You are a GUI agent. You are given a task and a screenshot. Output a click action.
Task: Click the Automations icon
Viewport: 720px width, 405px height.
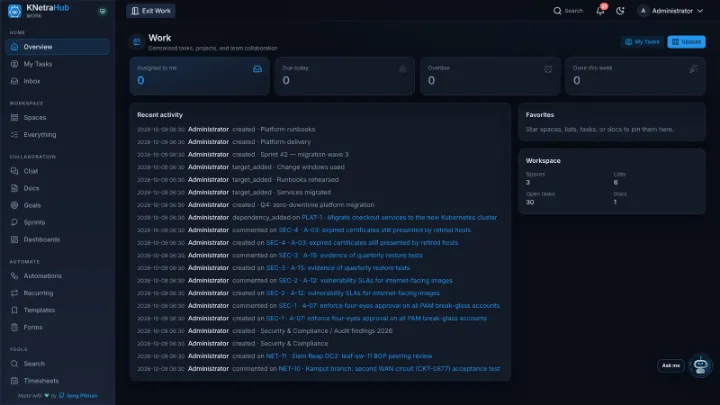14,276
